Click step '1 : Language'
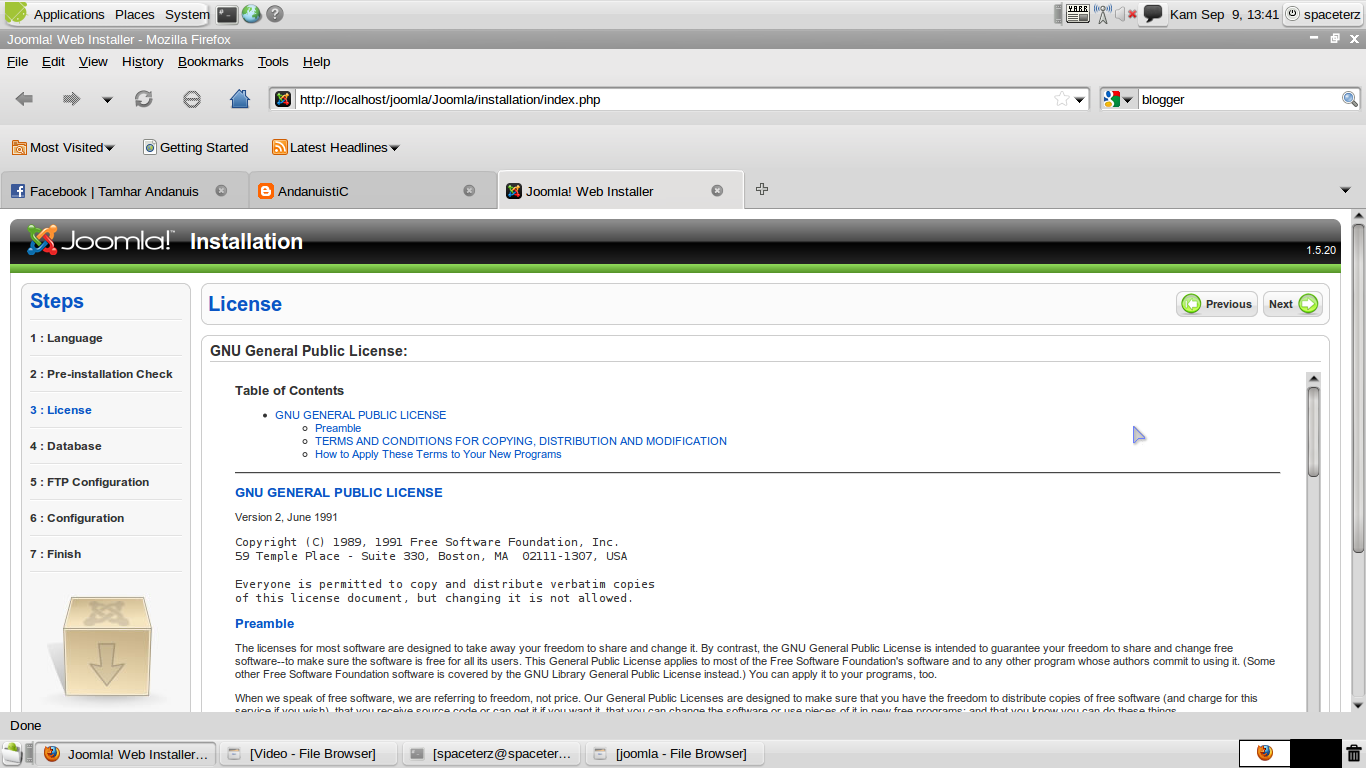The width and height of the screenshot is (1366, 768). 66,338
